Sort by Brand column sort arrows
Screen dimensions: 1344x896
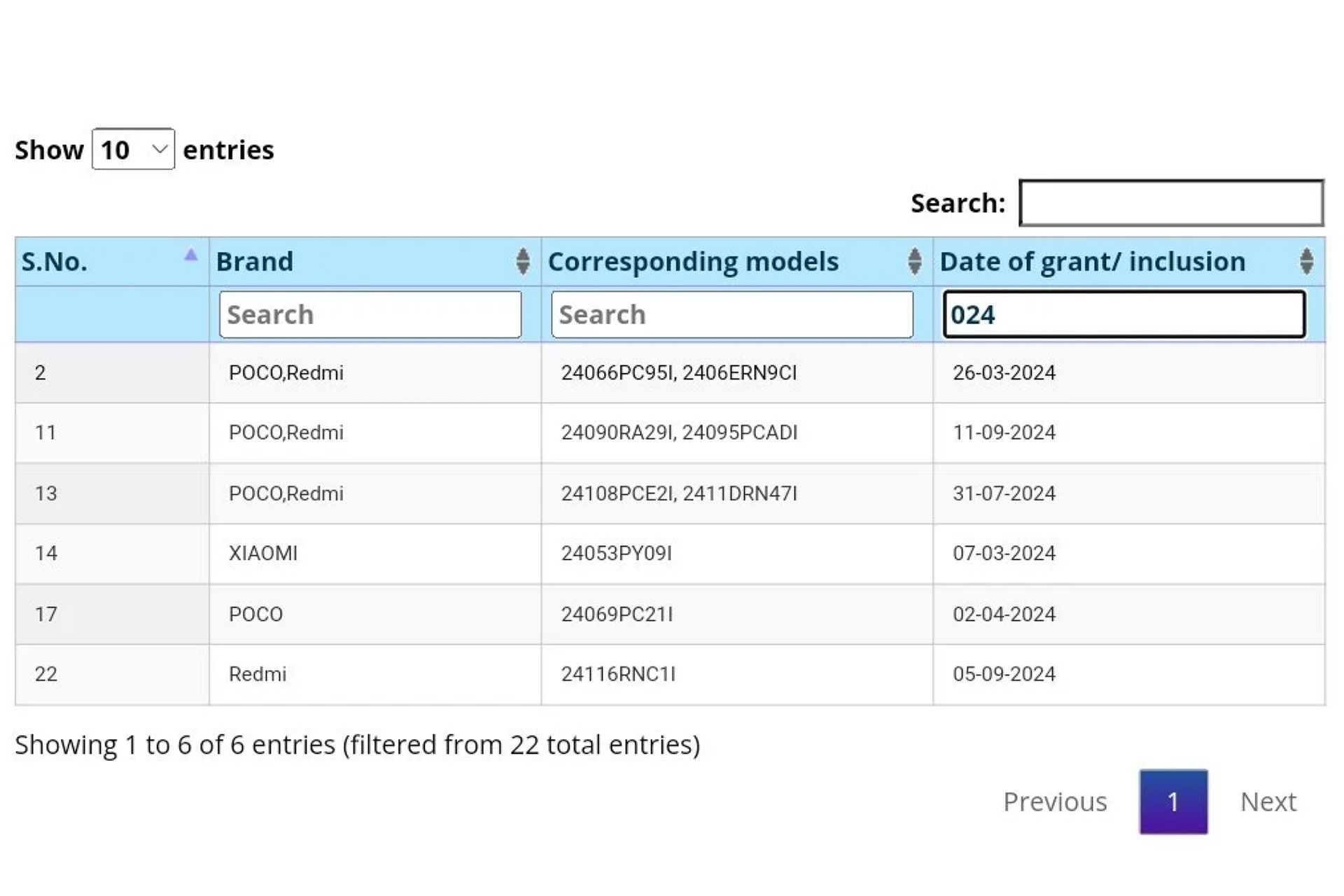tap(522, 261)
